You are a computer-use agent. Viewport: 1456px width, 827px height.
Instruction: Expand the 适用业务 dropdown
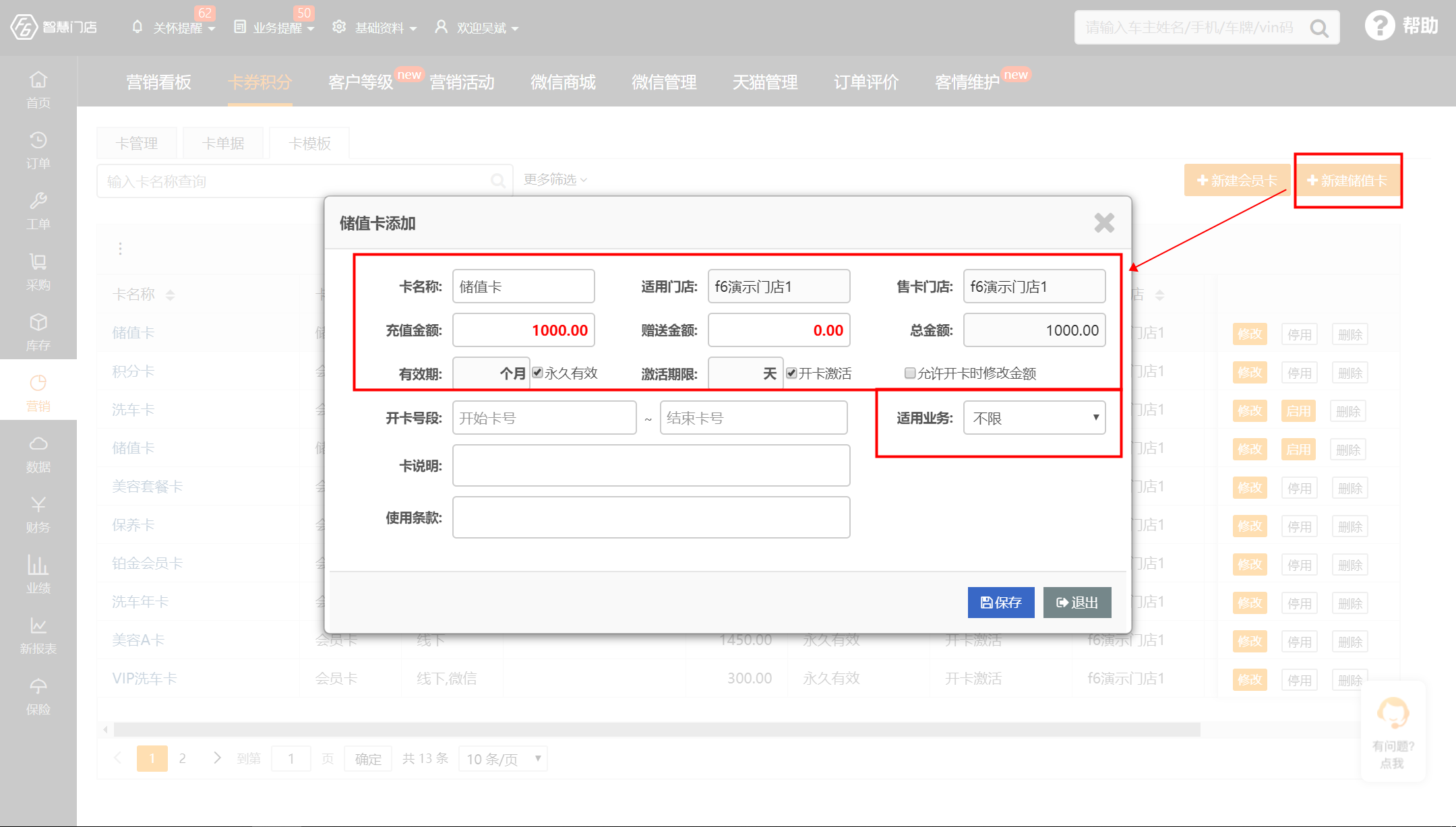click(1034, 418)
